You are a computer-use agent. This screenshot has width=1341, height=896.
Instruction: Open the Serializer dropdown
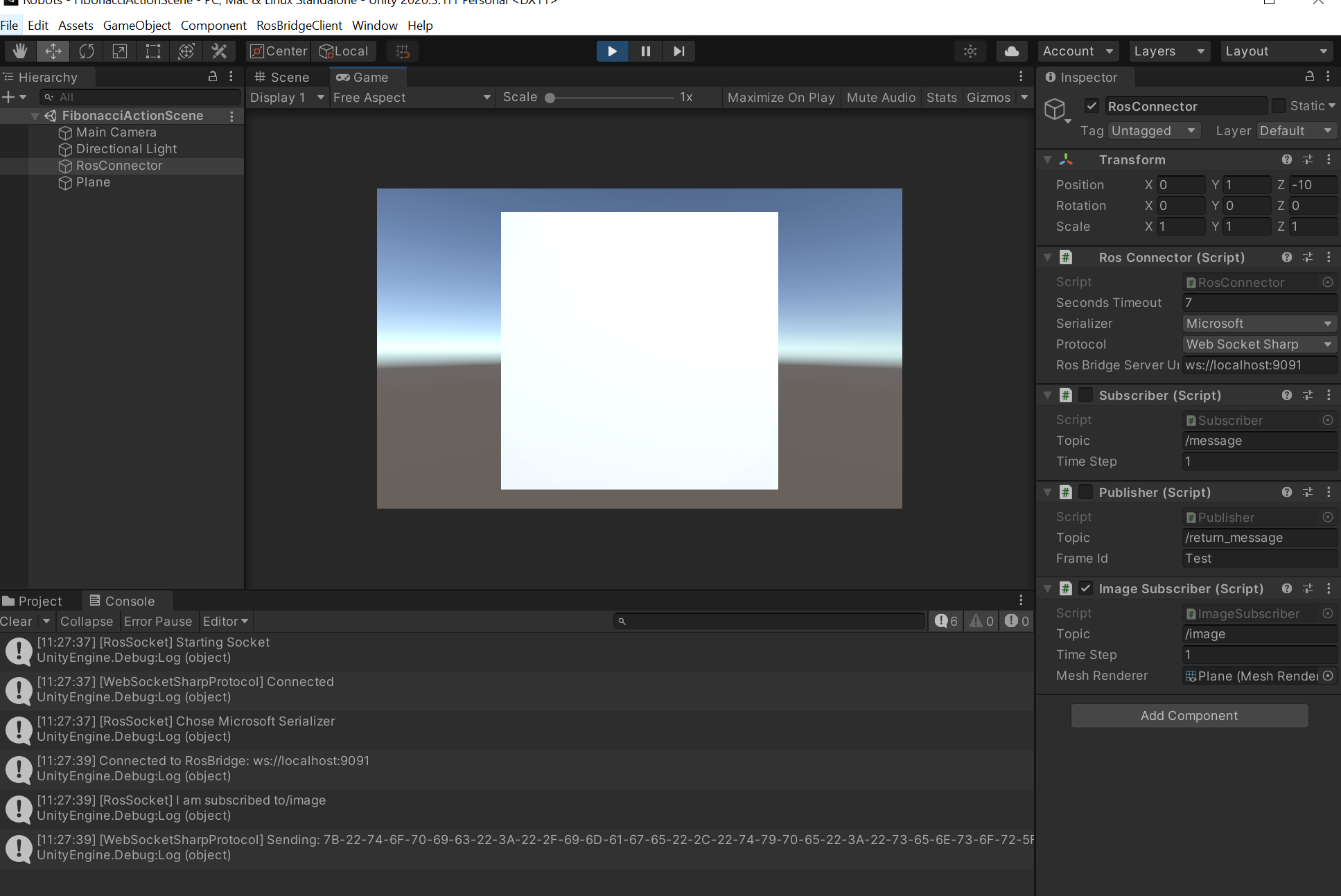1259,323
